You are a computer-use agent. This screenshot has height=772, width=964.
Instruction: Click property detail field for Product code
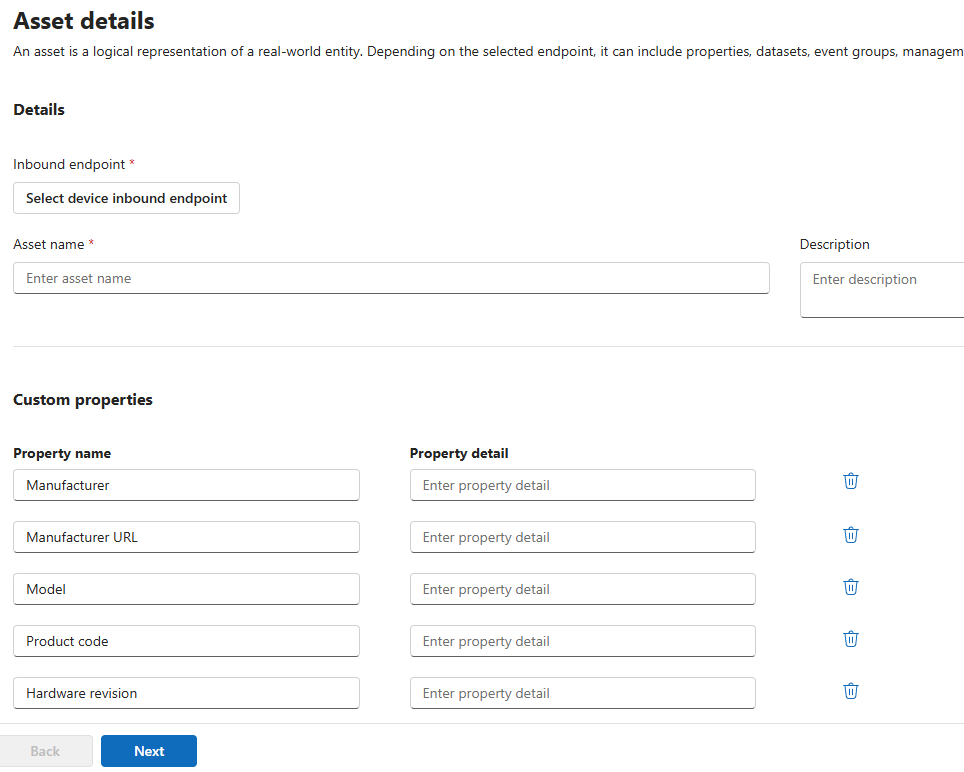pyautogui.click(x=582, y=641)
